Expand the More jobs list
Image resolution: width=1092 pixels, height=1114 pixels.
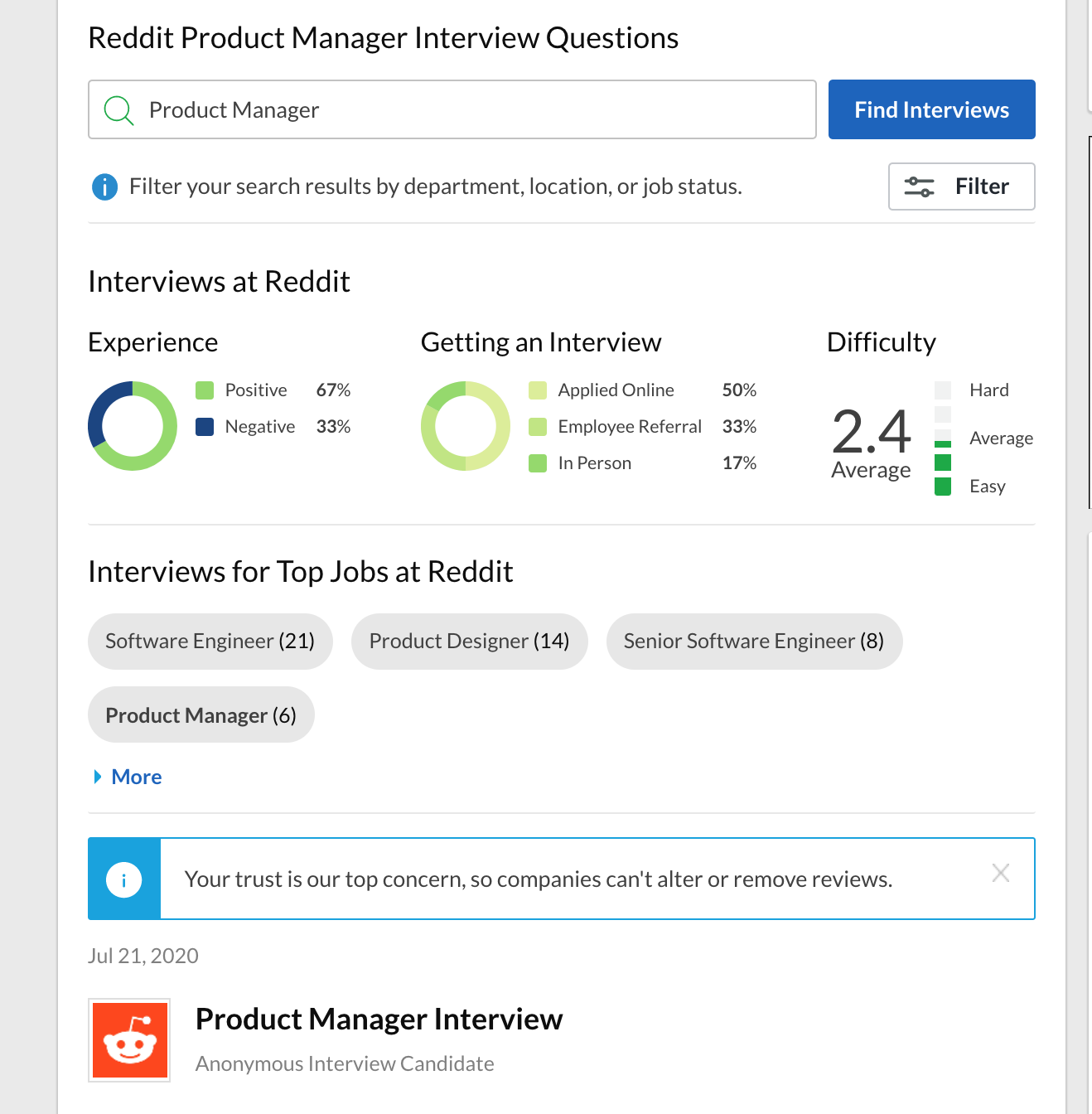pyautogui.click(x=128, y=777)
